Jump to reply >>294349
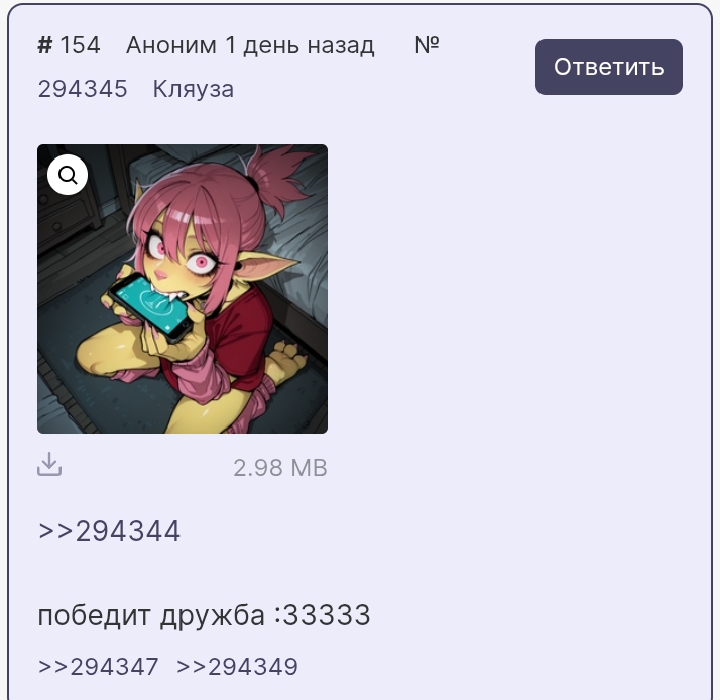 tap(237, 667)
